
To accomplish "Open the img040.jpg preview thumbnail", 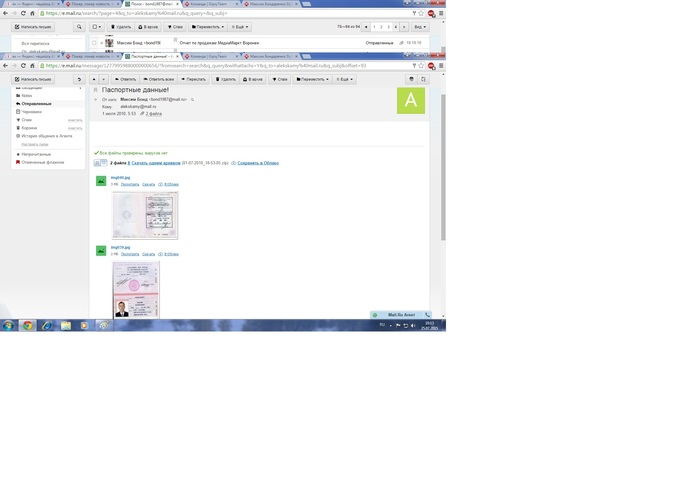I will (x=145, y=215).
